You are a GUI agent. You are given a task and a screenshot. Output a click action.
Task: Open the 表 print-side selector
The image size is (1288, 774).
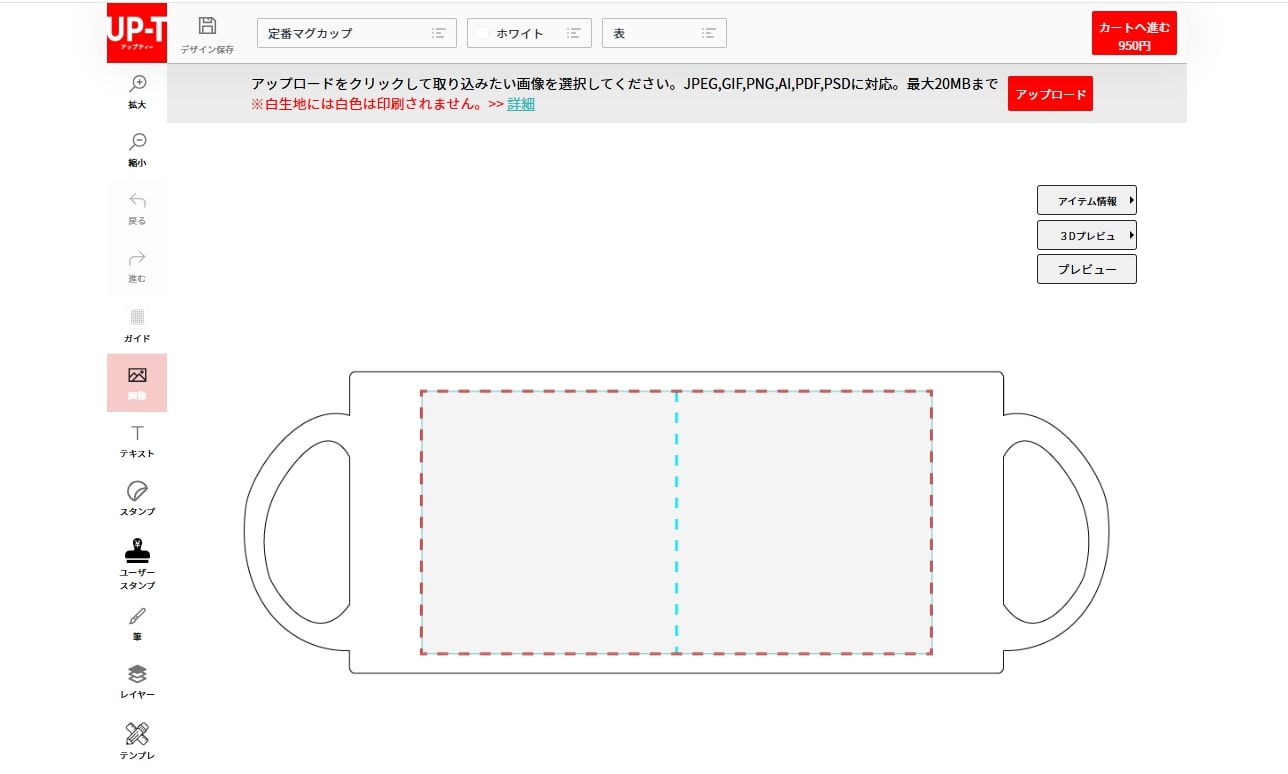click(664, 32)
